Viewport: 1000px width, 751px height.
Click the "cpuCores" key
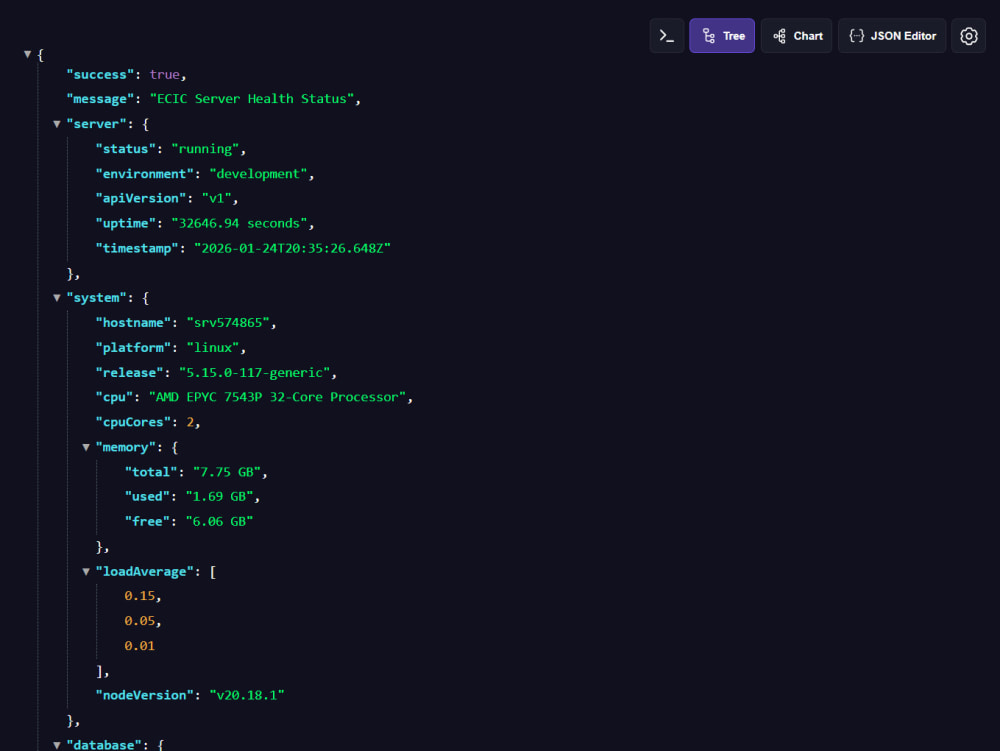[133, 422]
